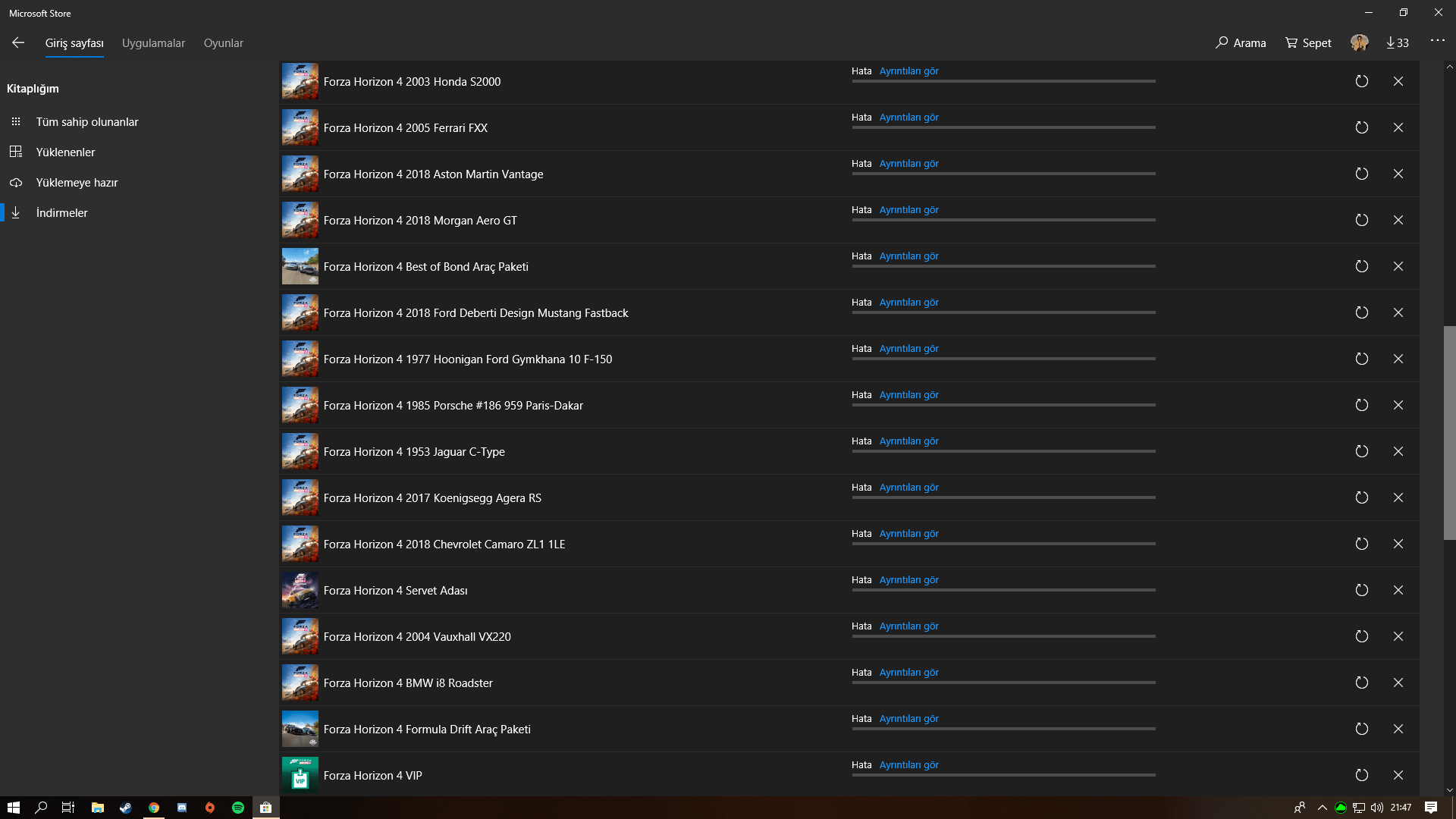Open Spotify from the taskbar

tap(238, 808)
